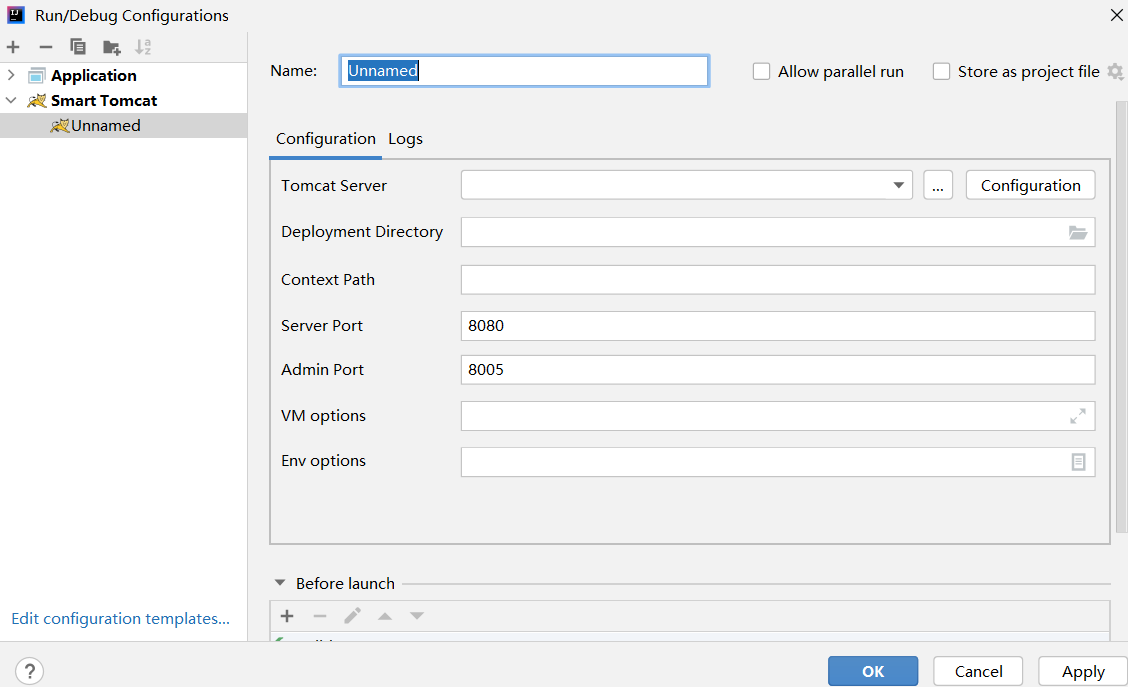The image size is (1128, 687).
Task: Select the Unnamed Smart Tomcat configuration
Action: (105, 125)
